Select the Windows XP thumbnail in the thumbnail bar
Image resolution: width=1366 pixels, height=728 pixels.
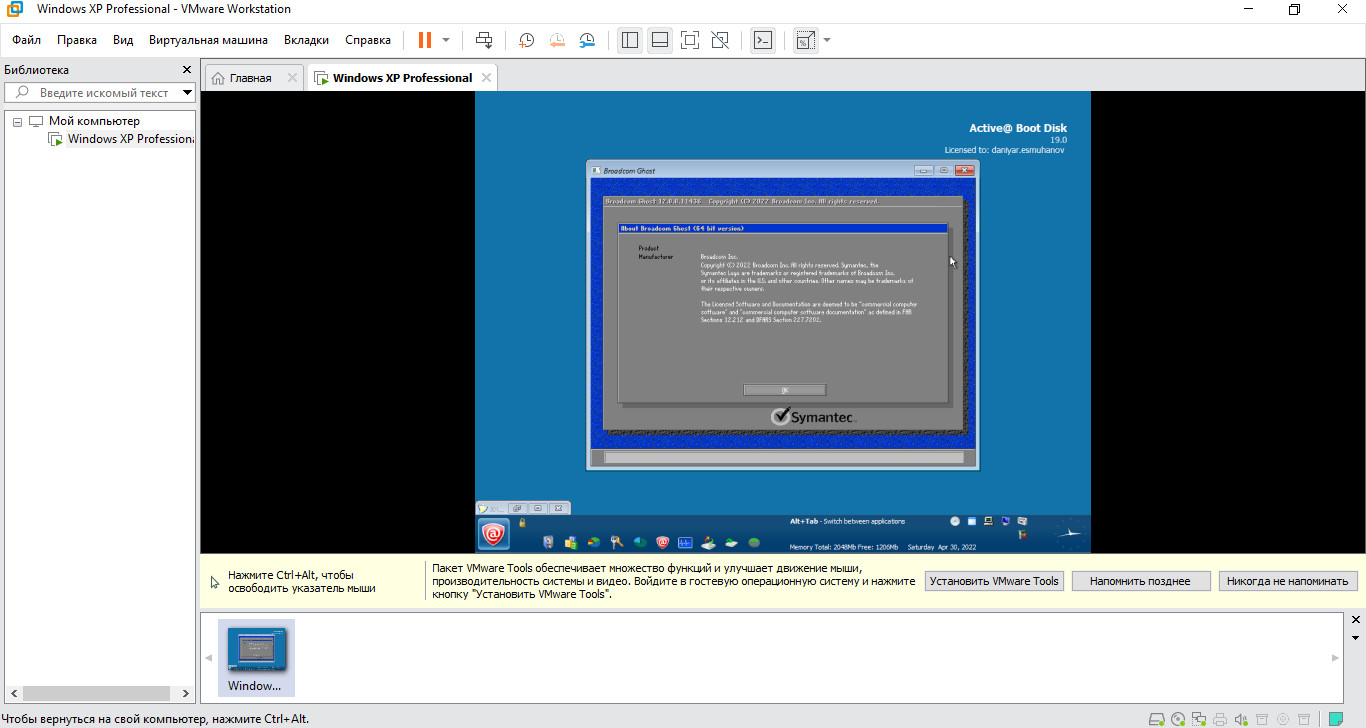pyautogui.click(x=256, y=657)
